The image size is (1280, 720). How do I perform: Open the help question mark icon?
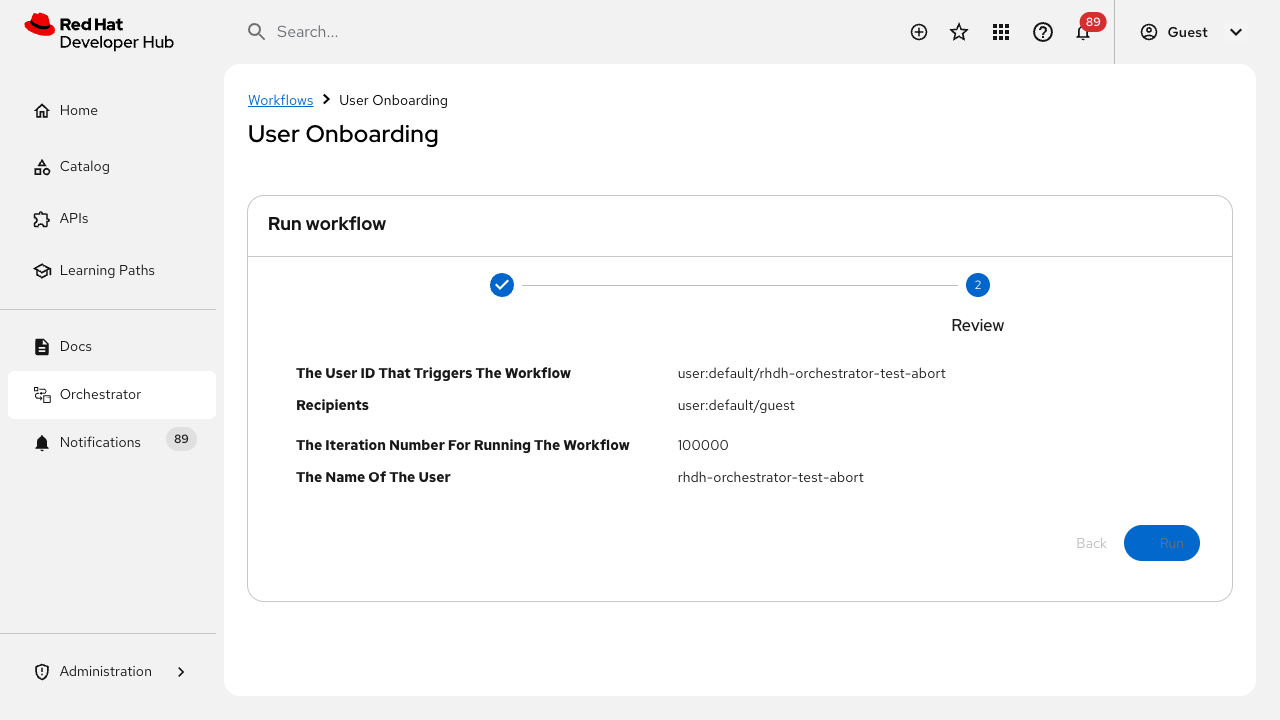(1043, 32)
